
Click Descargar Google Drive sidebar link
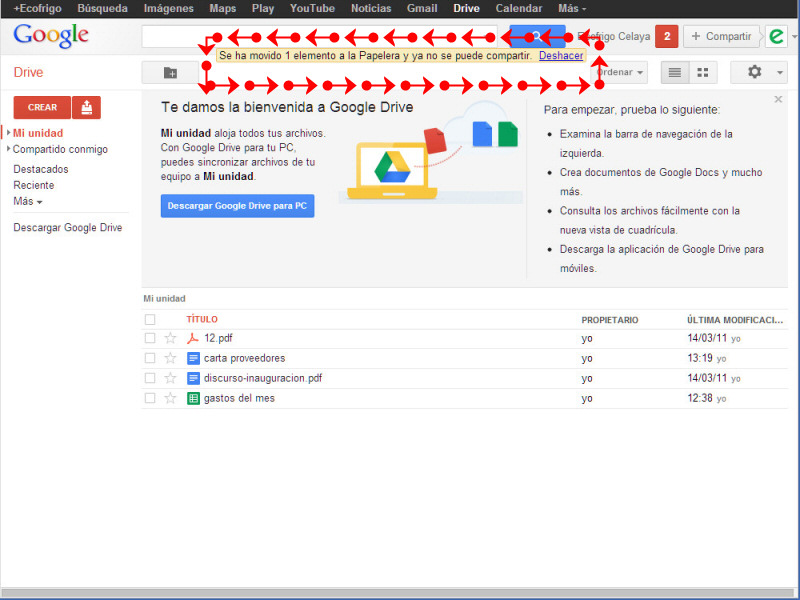(x=67, y=228)
